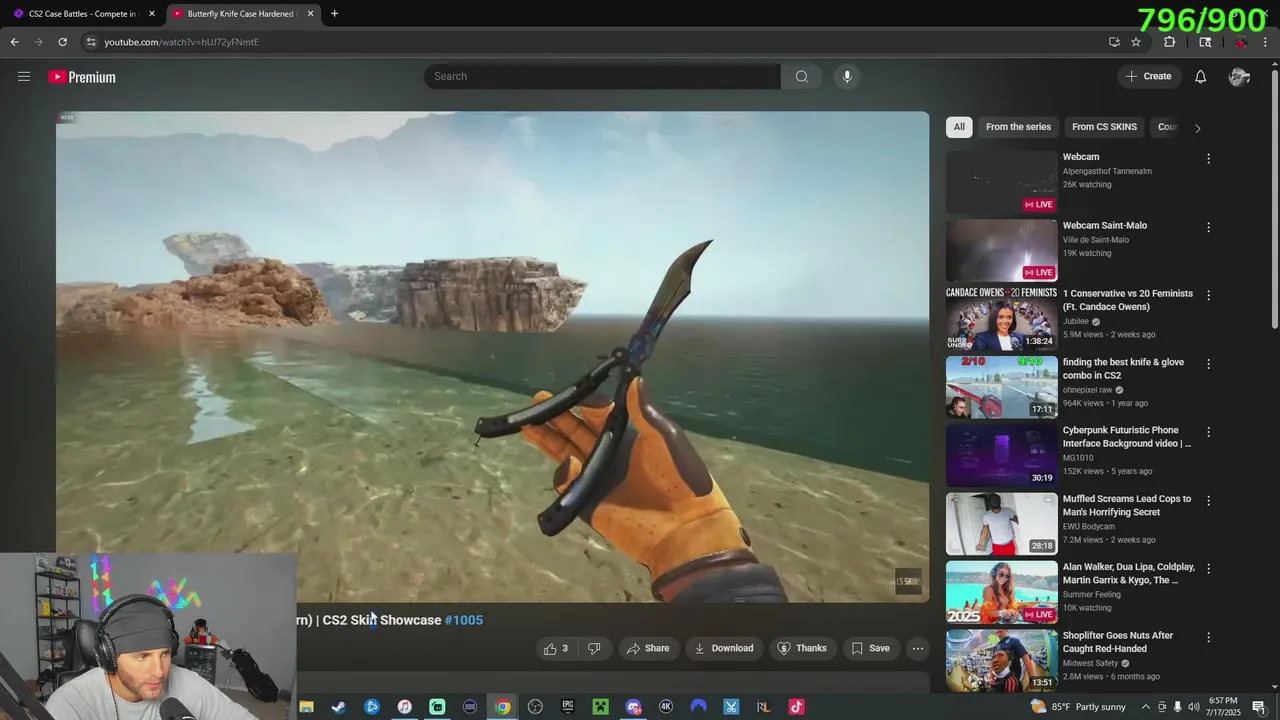Go back in browser history
1280x720 pixels.
(14, 42)
